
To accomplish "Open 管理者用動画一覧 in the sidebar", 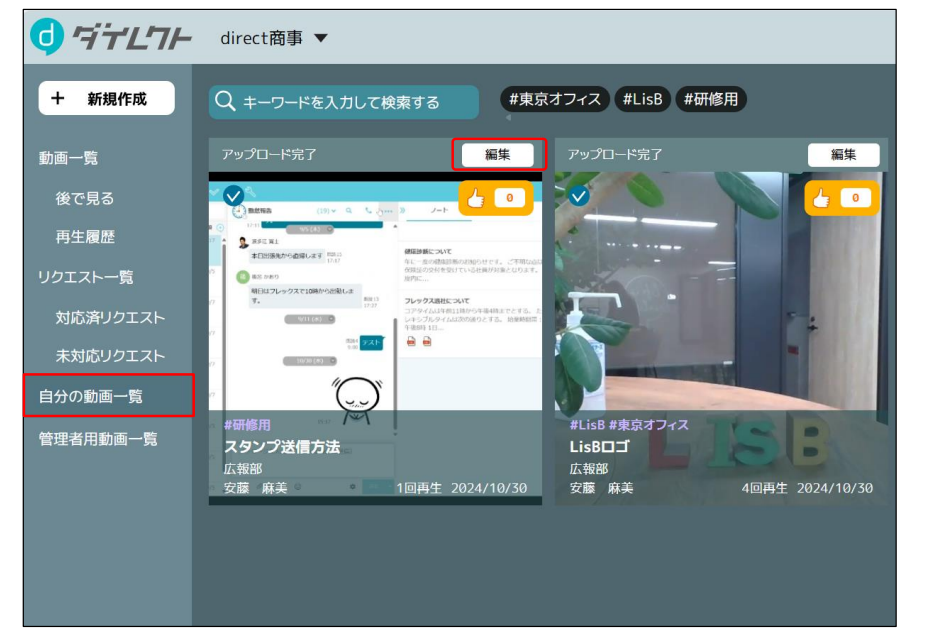I will coord(98,439).
